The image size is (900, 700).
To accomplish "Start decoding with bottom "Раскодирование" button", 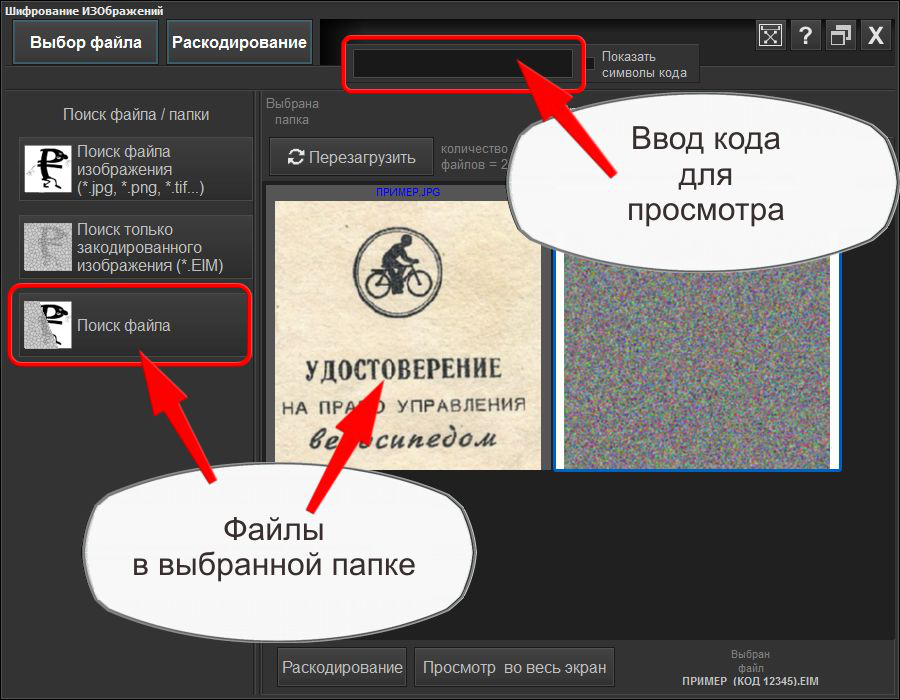I will pyautogui.click(x=341, y=666).
